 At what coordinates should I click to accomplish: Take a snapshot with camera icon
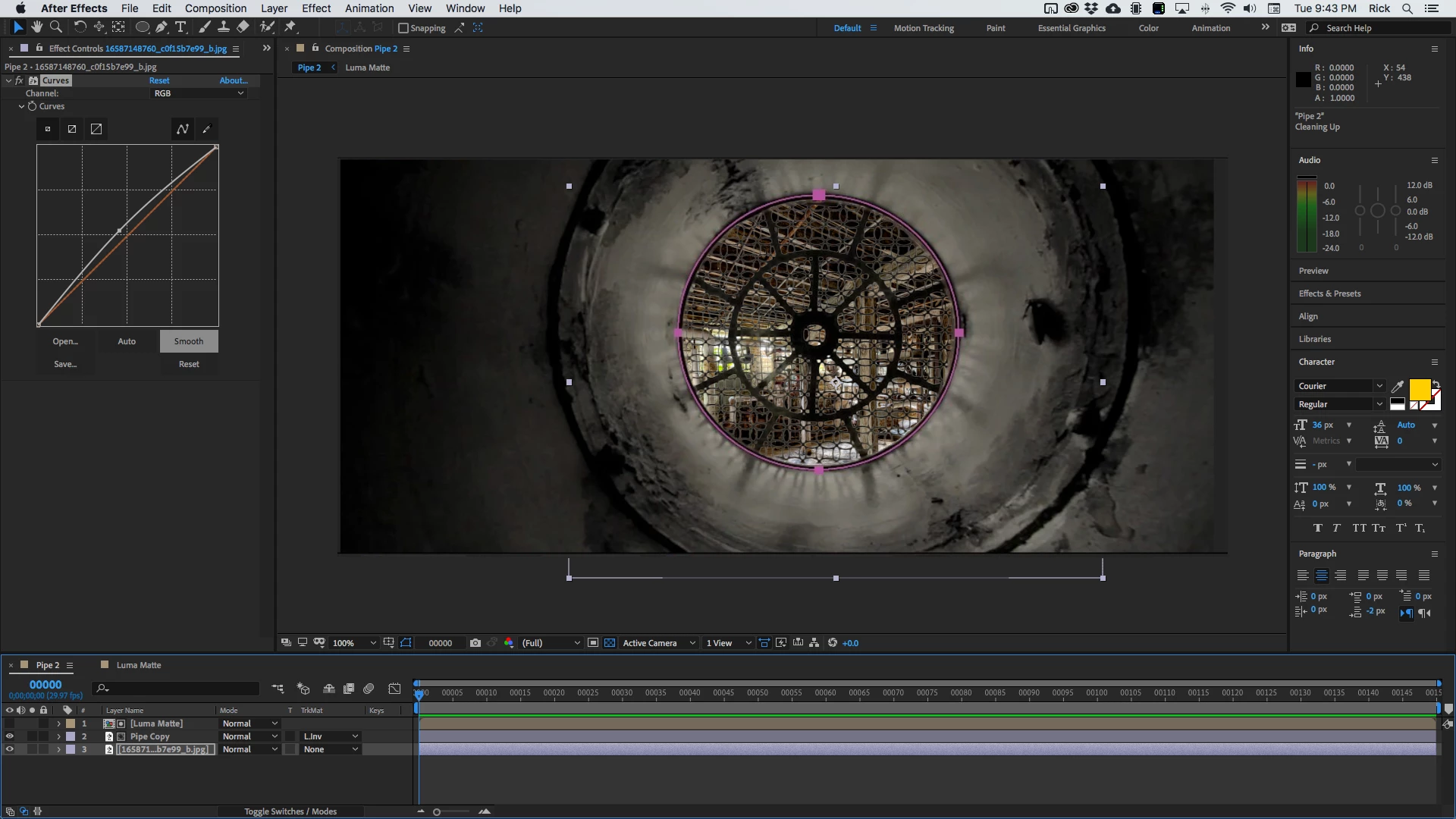(x=475, y=643)
